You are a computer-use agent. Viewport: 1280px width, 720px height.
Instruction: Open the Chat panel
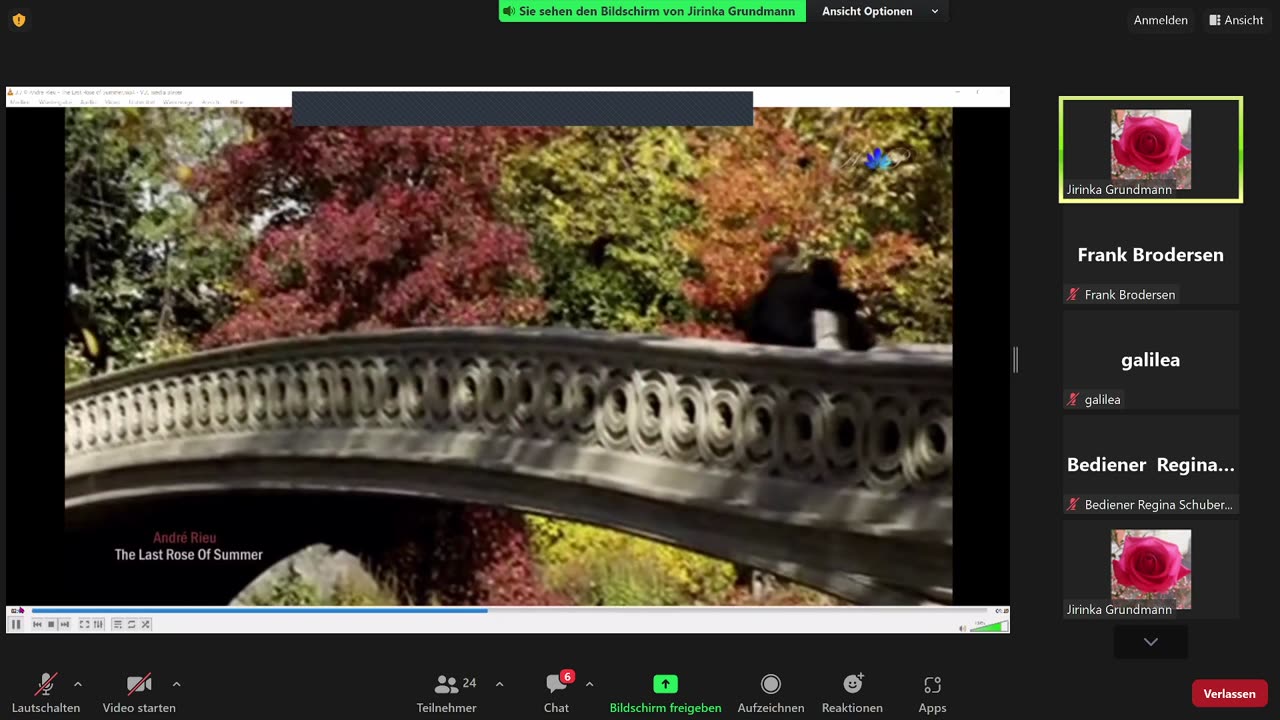557,692
